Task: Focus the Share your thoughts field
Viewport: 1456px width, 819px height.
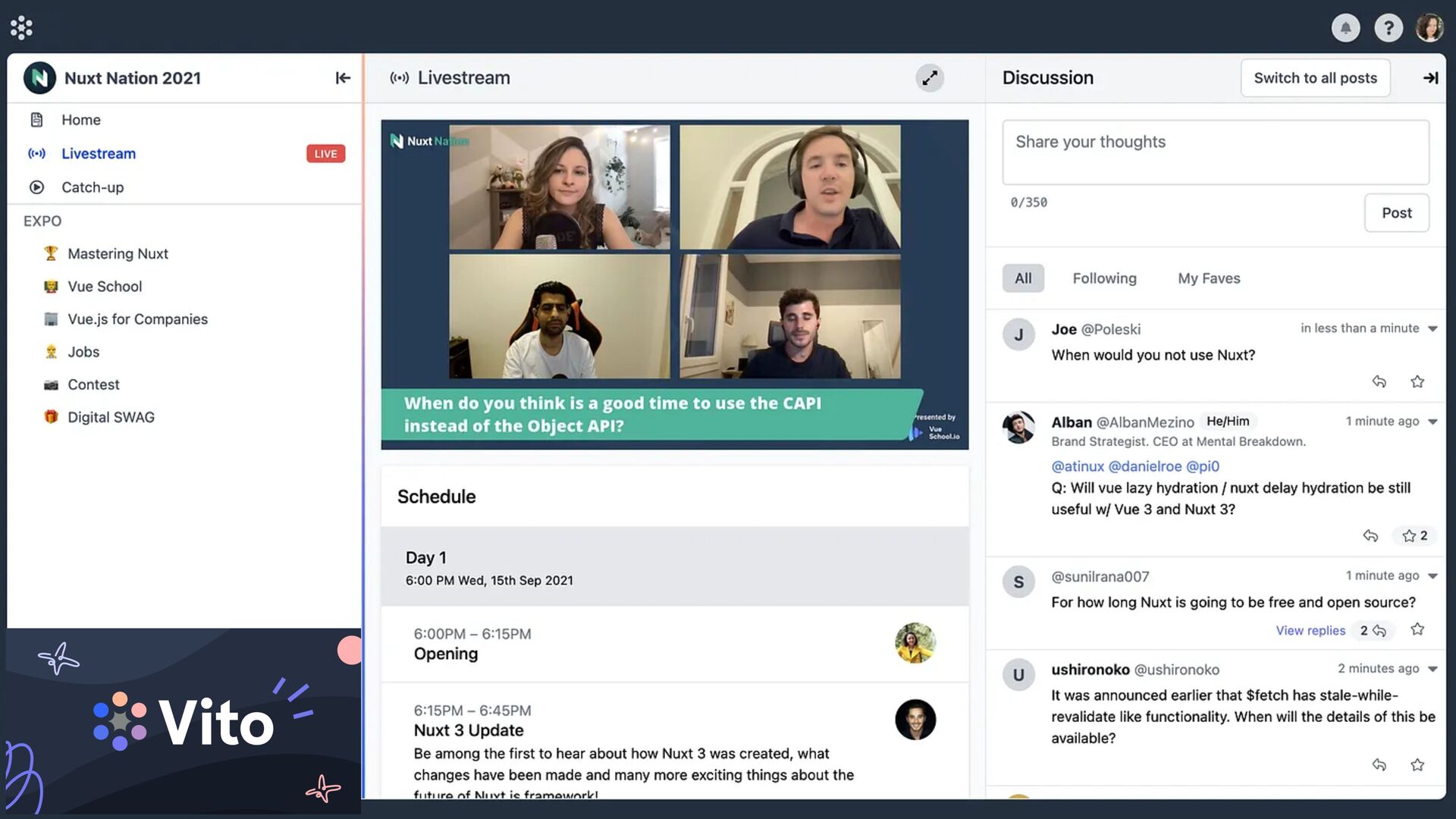Action: tap(1216, 152)
